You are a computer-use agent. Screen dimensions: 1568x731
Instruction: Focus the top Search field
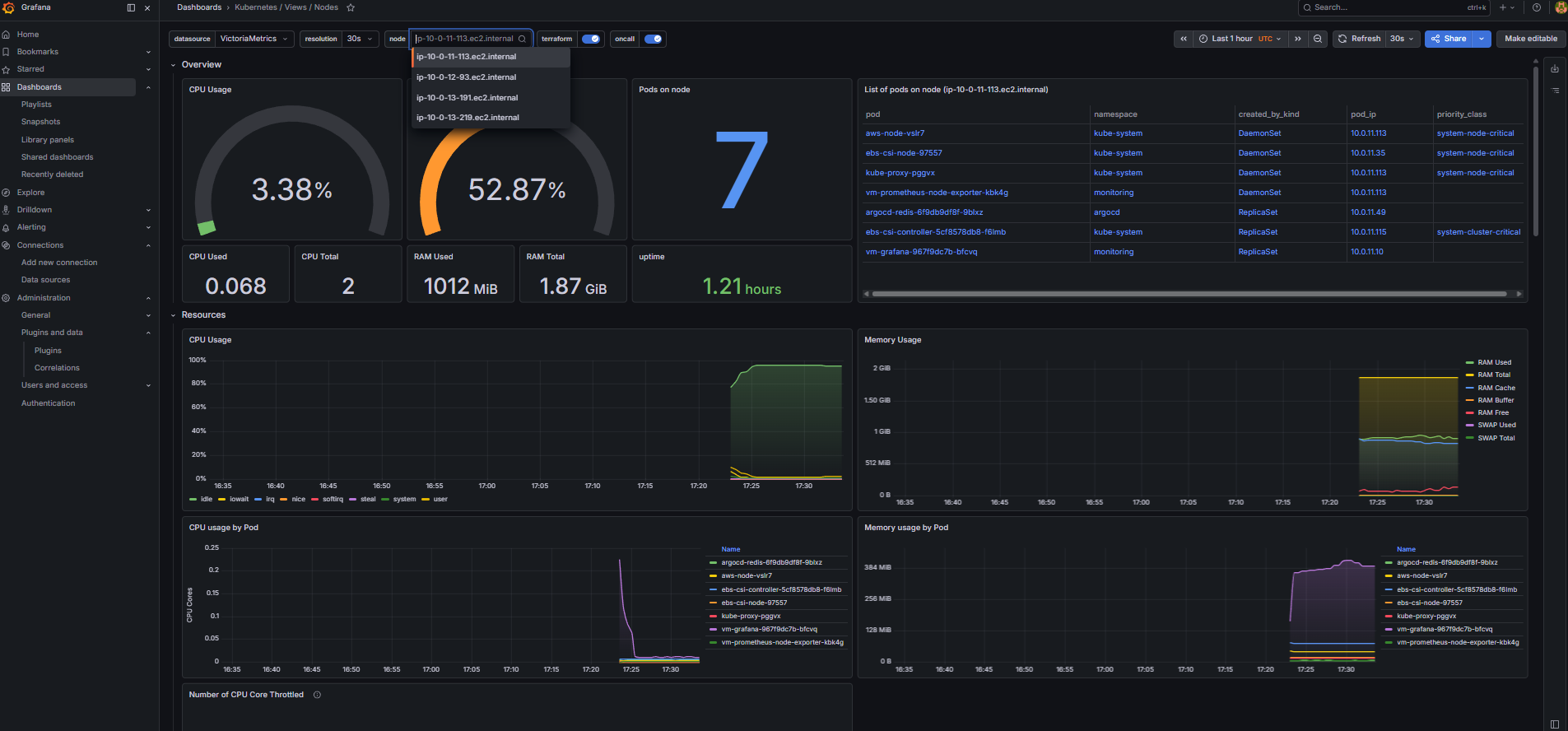coord(1394,7)
